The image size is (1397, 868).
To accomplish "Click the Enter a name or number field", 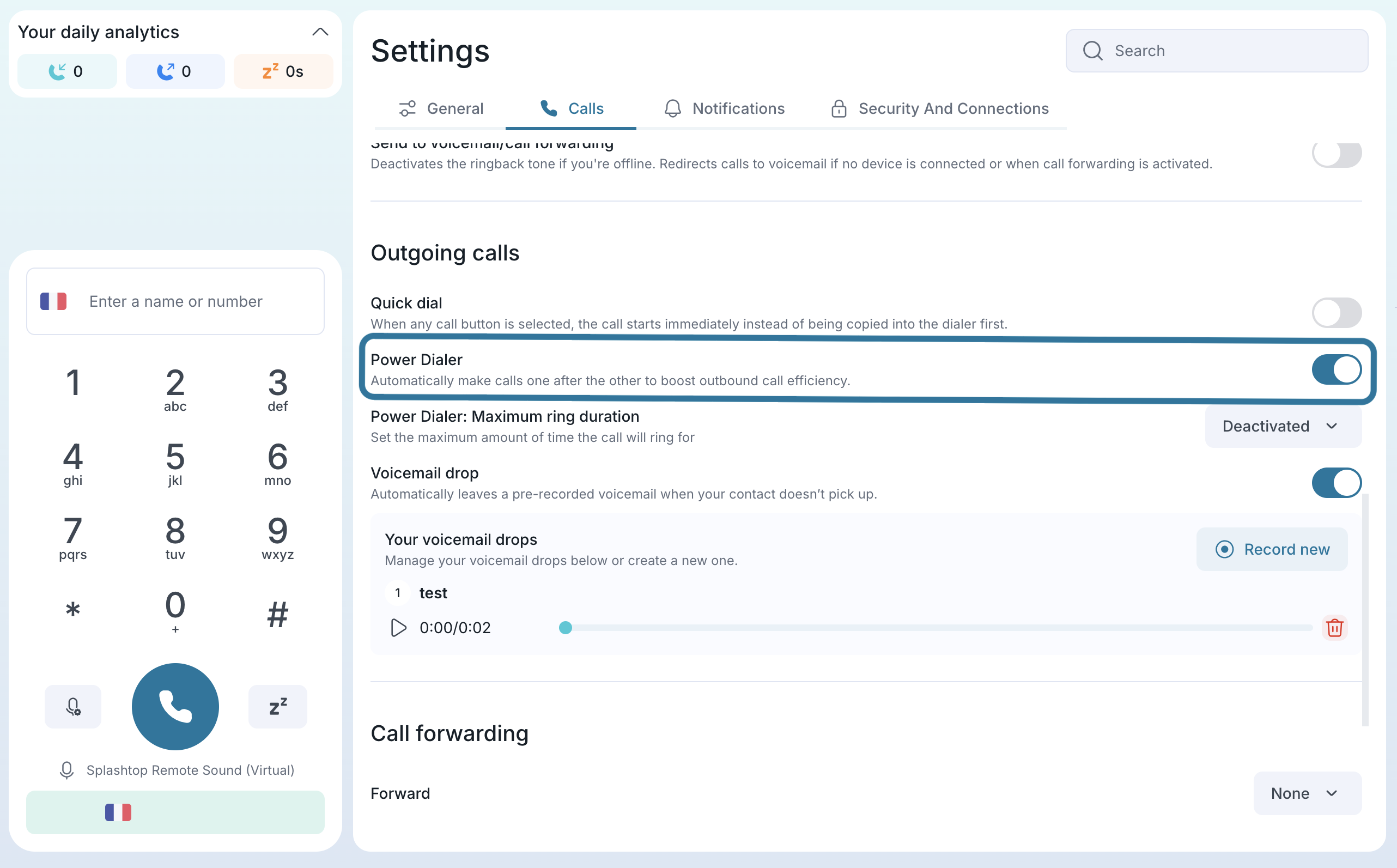I will (175, 301).
